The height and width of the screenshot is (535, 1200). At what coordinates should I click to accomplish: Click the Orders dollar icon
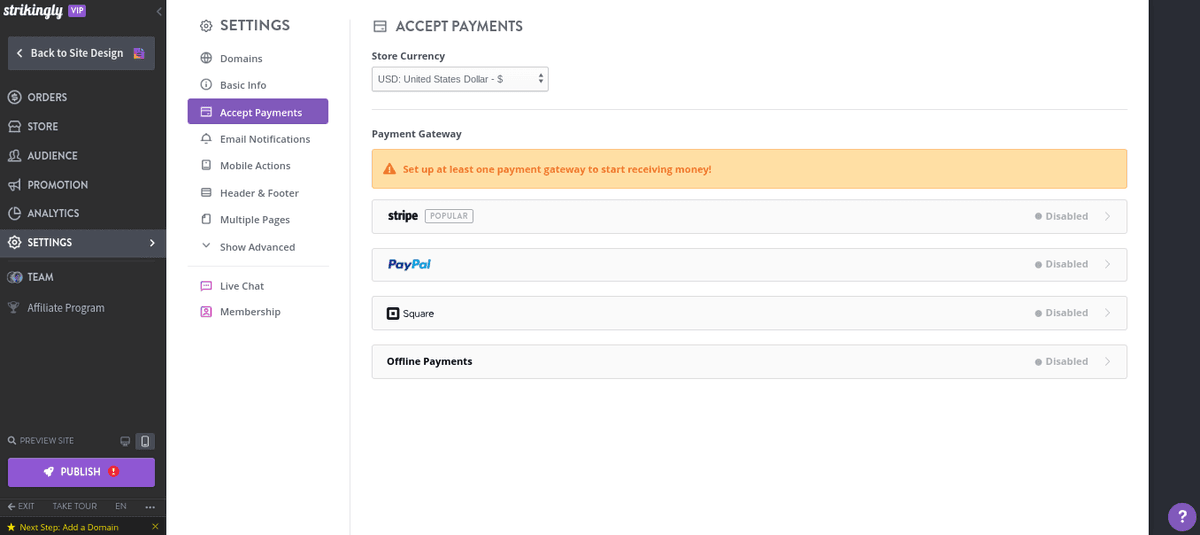15,98
